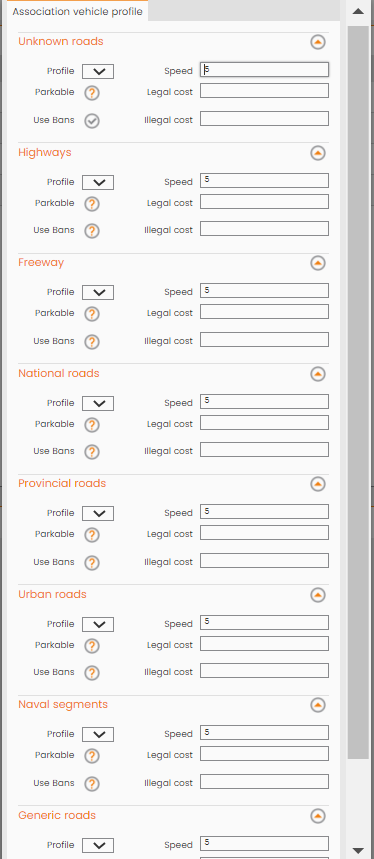The width and height of the screenshot is (374, 859).
Task: Focus the Freeway Legal cost field
Action: pos(264,312)
